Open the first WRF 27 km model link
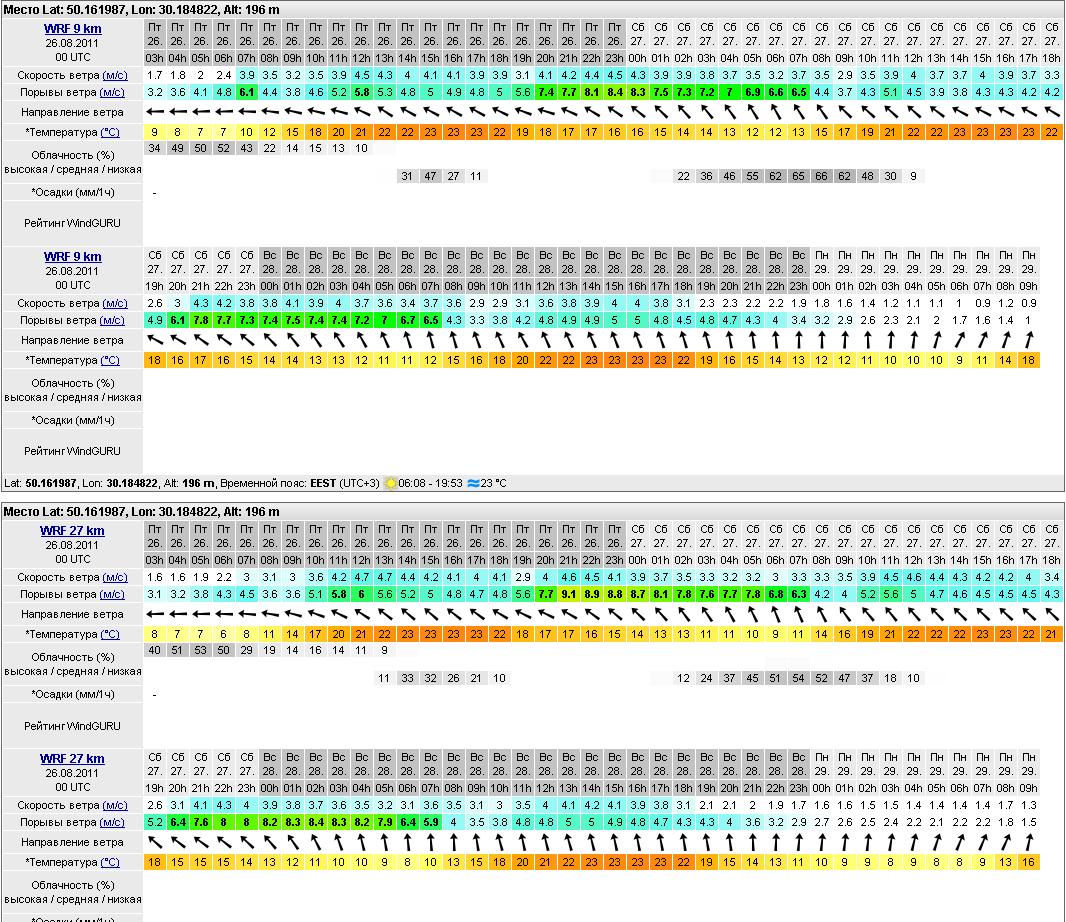This screenshot has width=1066, height=922. coord(72,531)
